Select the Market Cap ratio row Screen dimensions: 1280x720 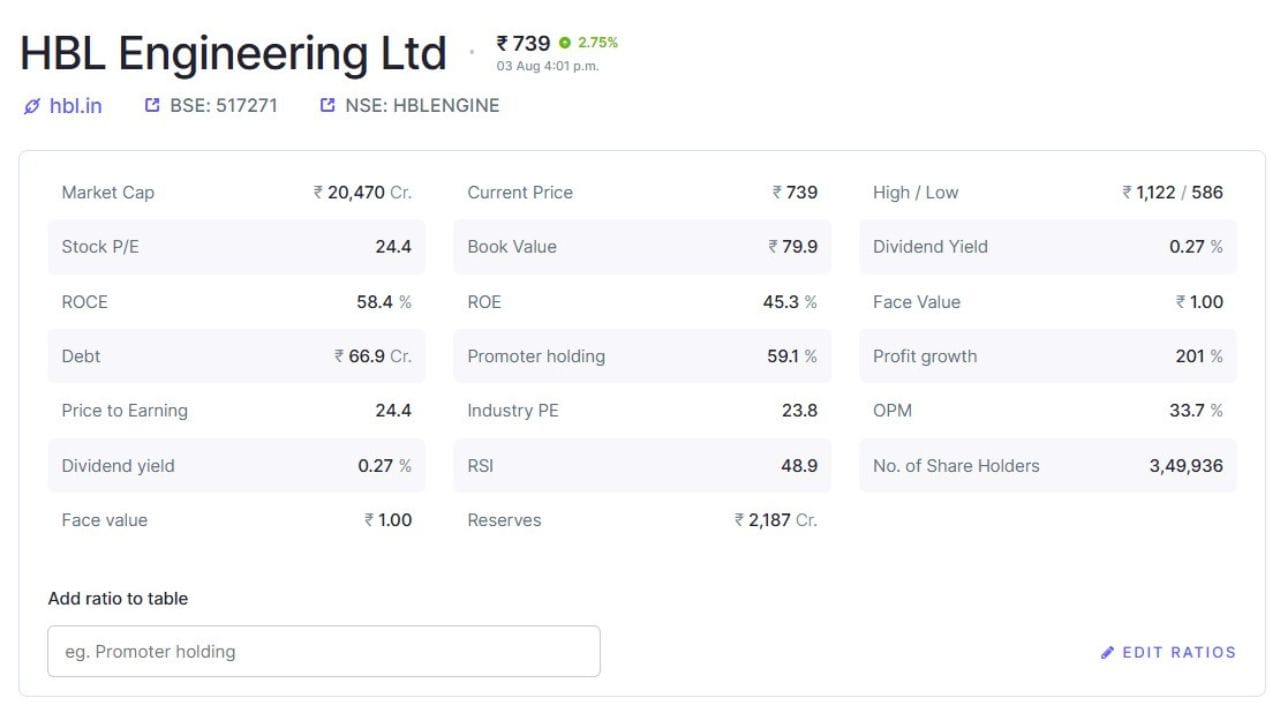coord(237,193)
